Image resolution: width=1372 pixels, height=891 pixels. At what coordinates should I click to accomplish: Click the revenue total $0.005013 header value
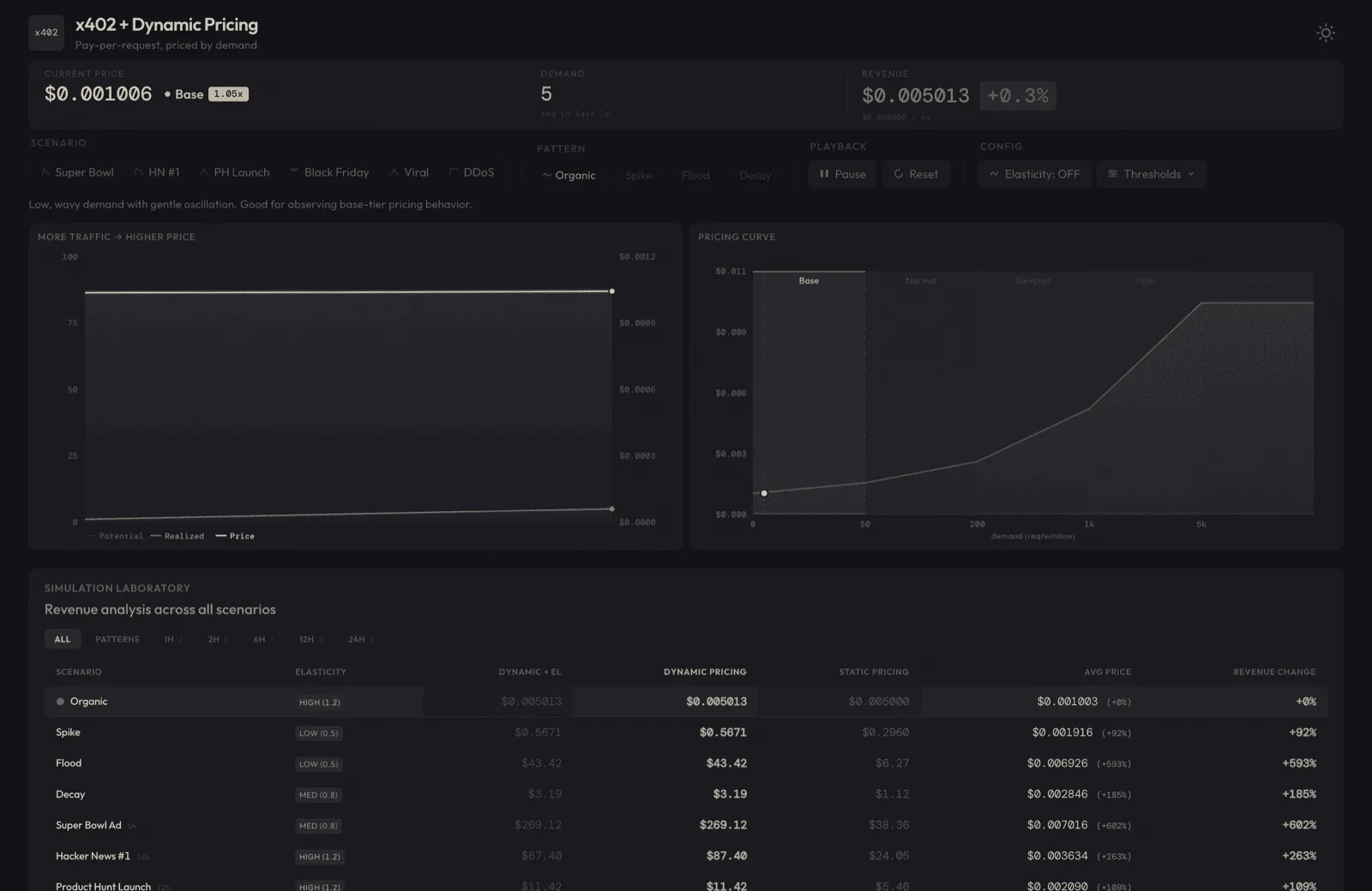click(x=915, y=95)
